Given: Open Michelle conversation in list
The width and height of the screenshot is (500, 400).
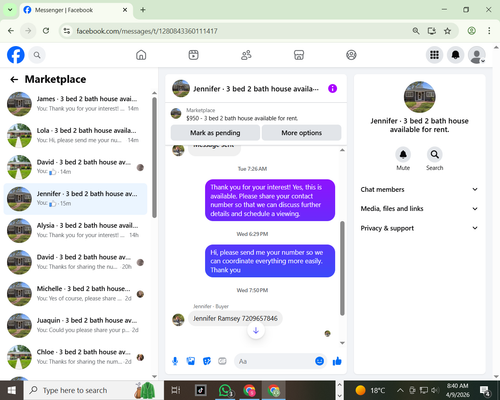Looking at the screenshot, I should (x=75, y=294).
